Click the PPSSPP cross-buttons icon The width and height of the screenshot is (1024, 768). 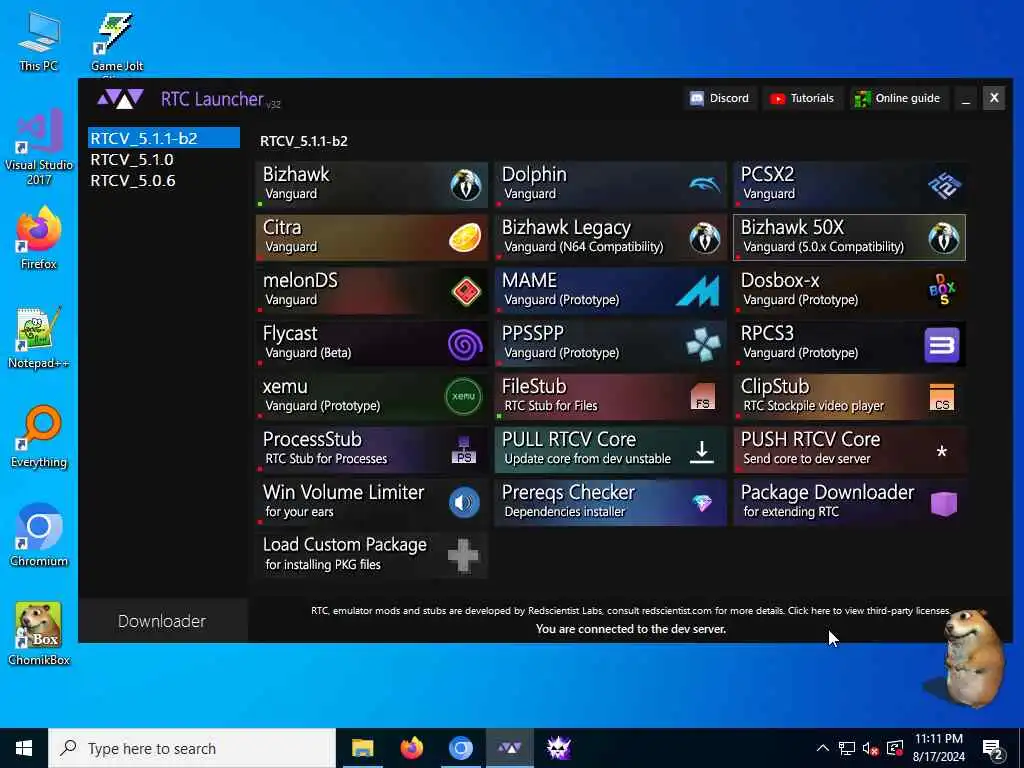[x=703, y=344]
